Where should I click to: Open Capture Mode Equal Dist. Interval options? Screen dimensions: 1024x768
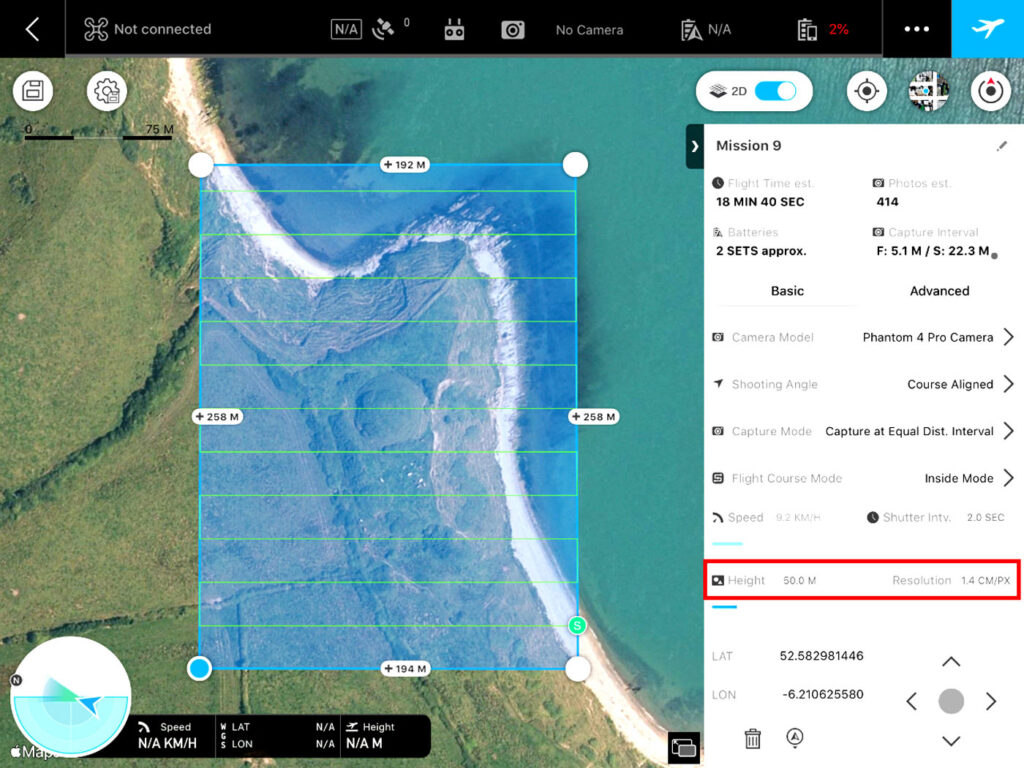pos(862,431)
